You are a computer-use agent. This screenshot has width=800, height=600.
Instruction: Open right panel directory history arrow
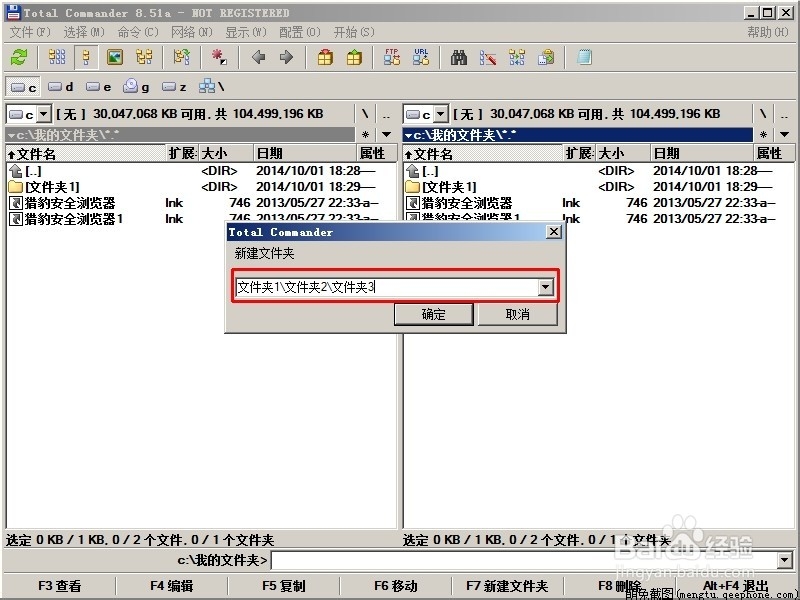tap(784, 135)
